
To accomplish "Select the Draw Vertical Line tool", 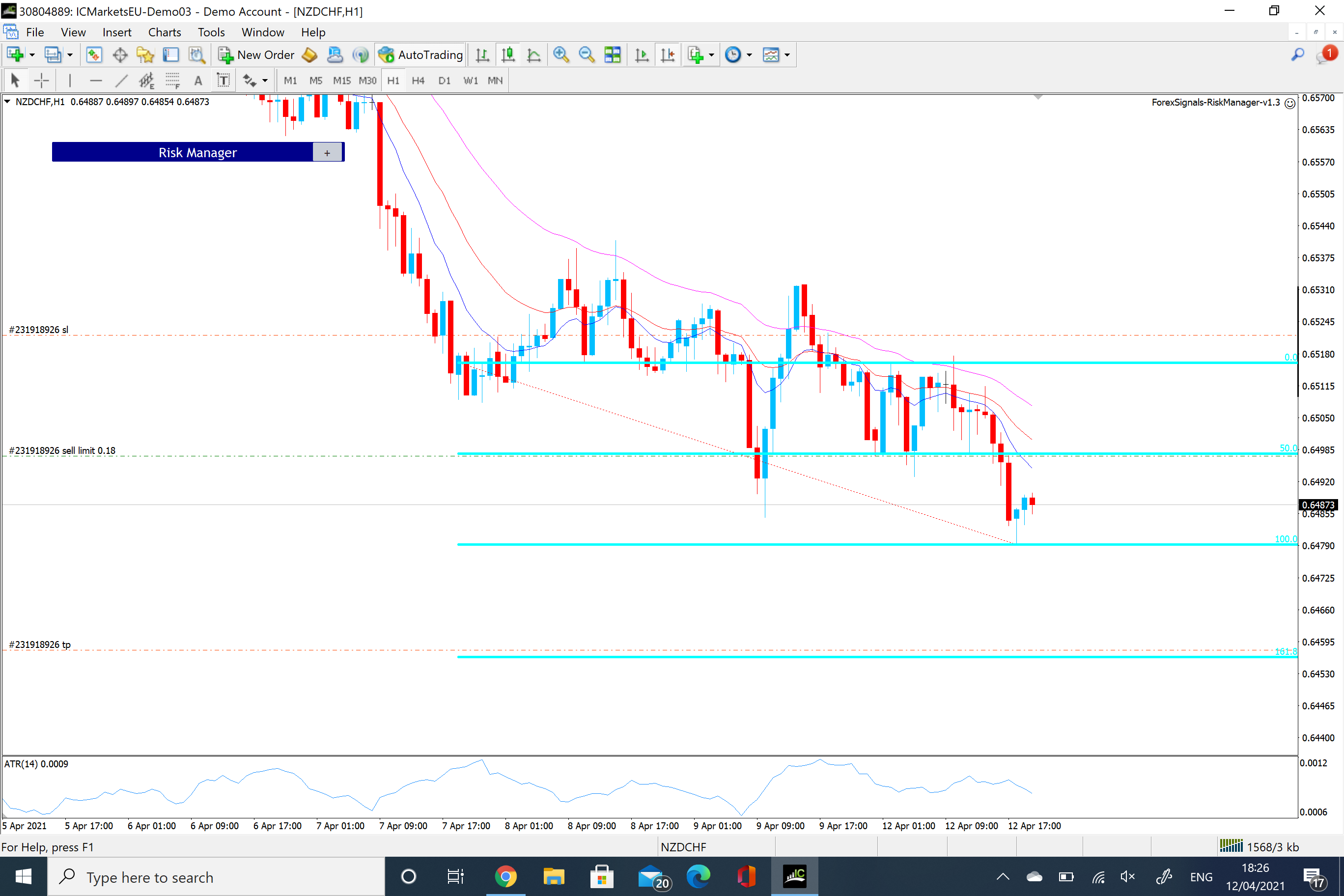I will 70,81.
